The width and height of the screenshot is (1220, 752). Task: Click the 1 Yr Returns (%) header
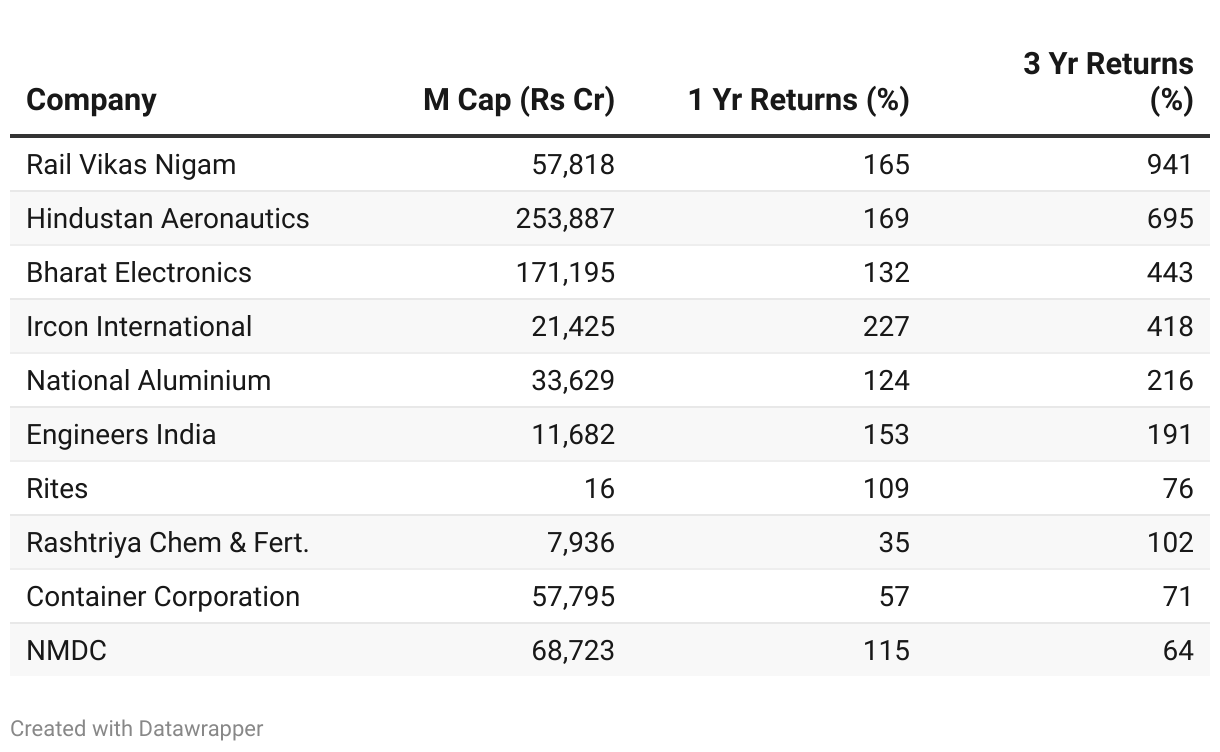pyautogui.click(x=798, y=100)
